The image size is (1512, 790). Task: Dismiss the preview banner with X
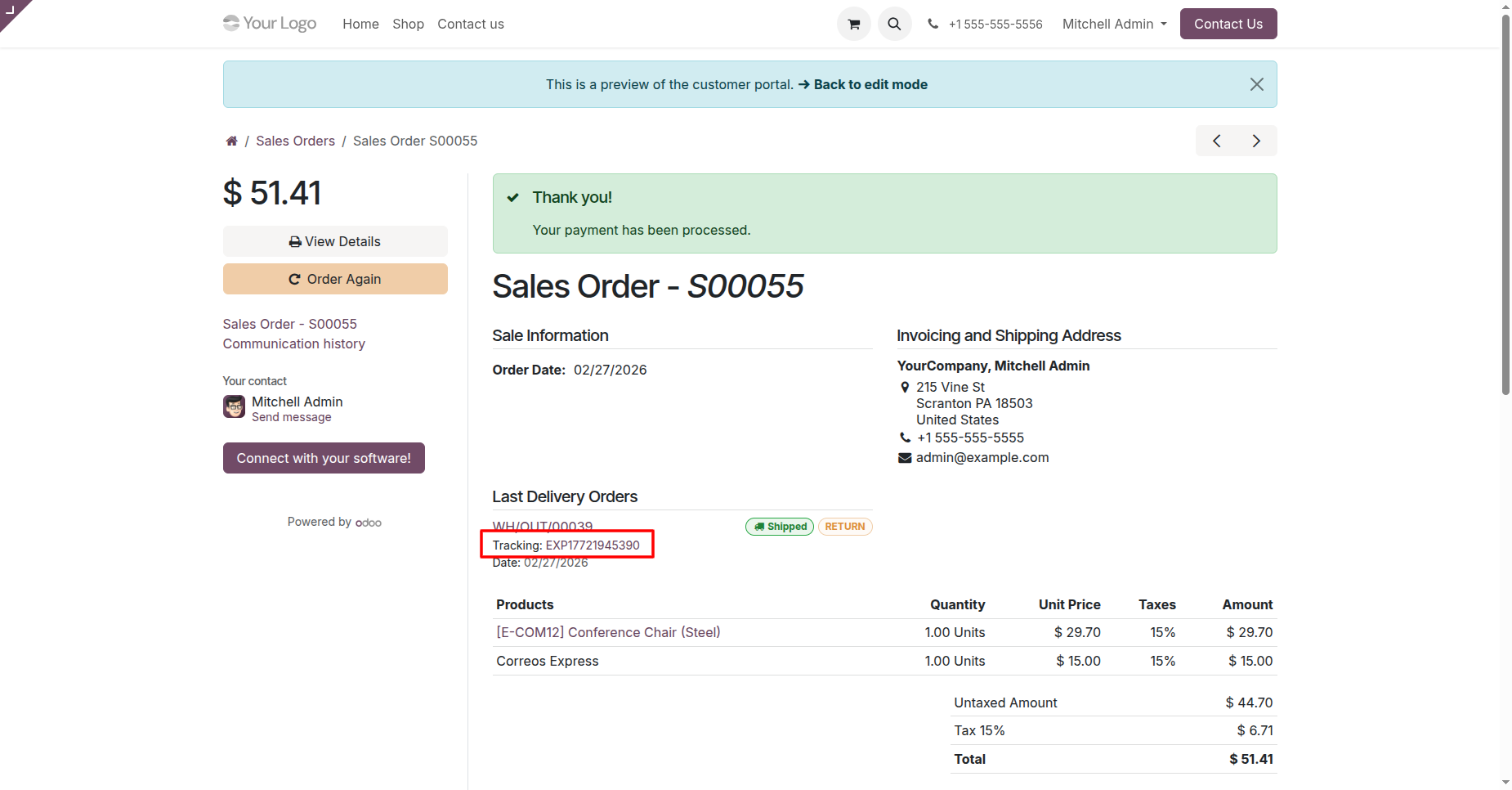pyautogui.click(x=1256, y=84)
